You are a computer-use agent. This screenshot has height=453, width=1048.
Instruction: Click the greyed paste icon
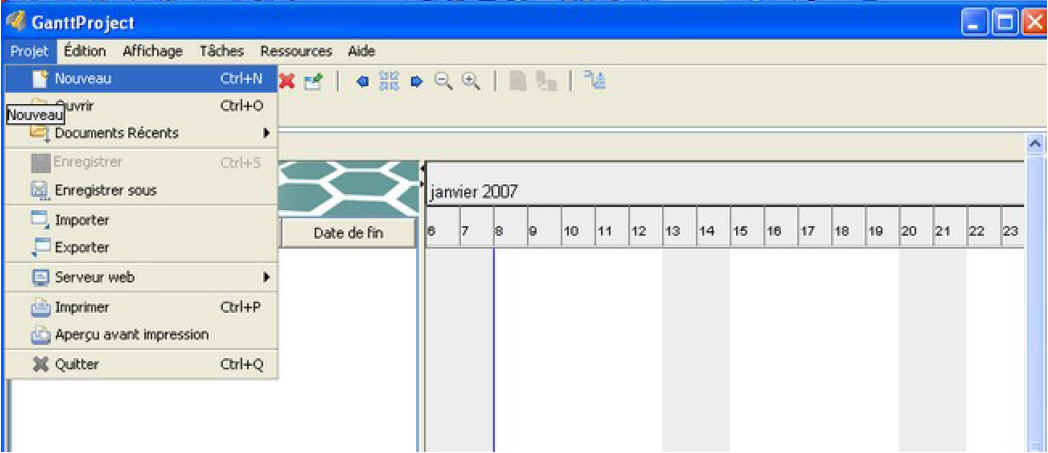coord(547,81)
